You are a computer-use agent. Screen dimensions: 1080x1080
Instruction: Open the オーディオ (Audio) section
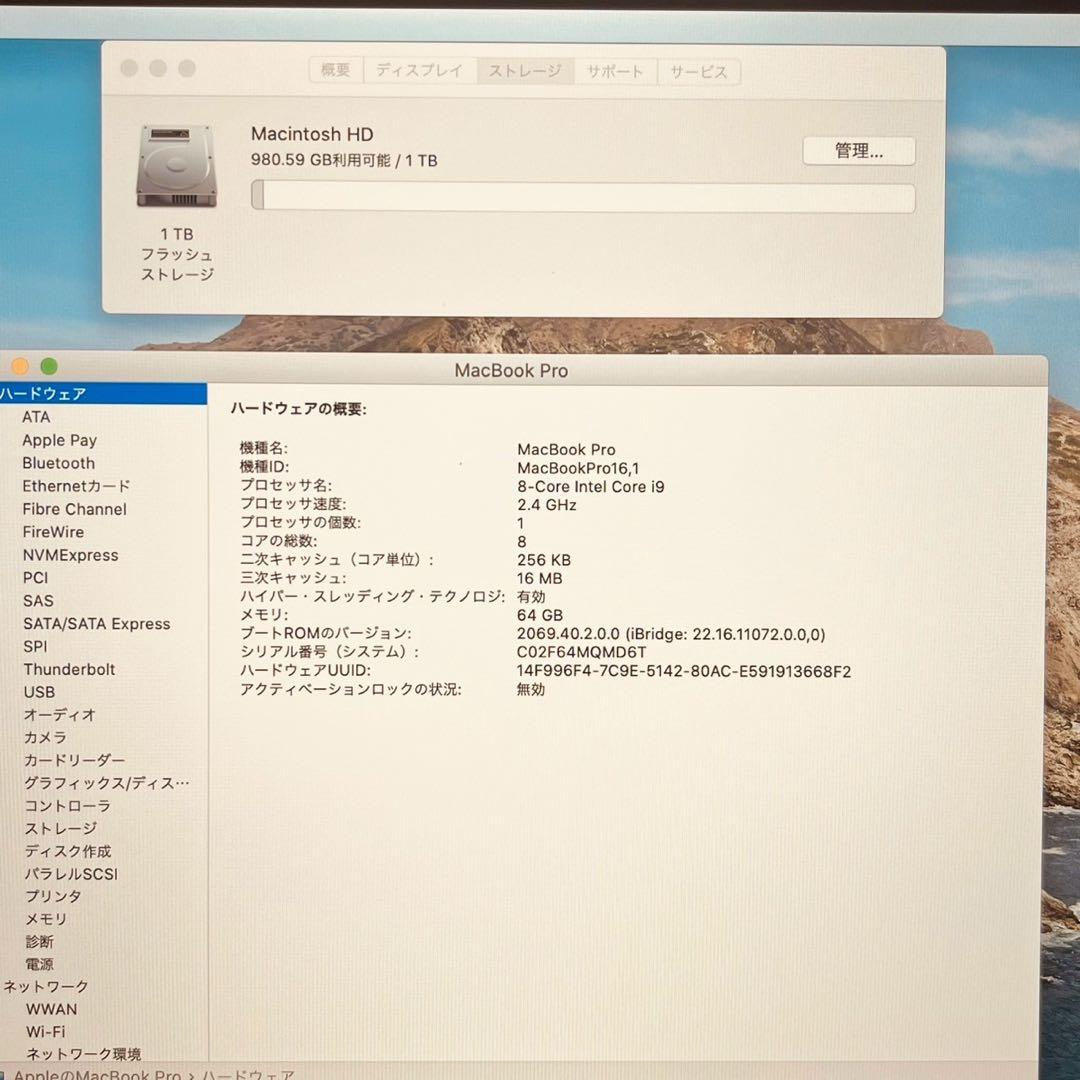pos(52,714)
